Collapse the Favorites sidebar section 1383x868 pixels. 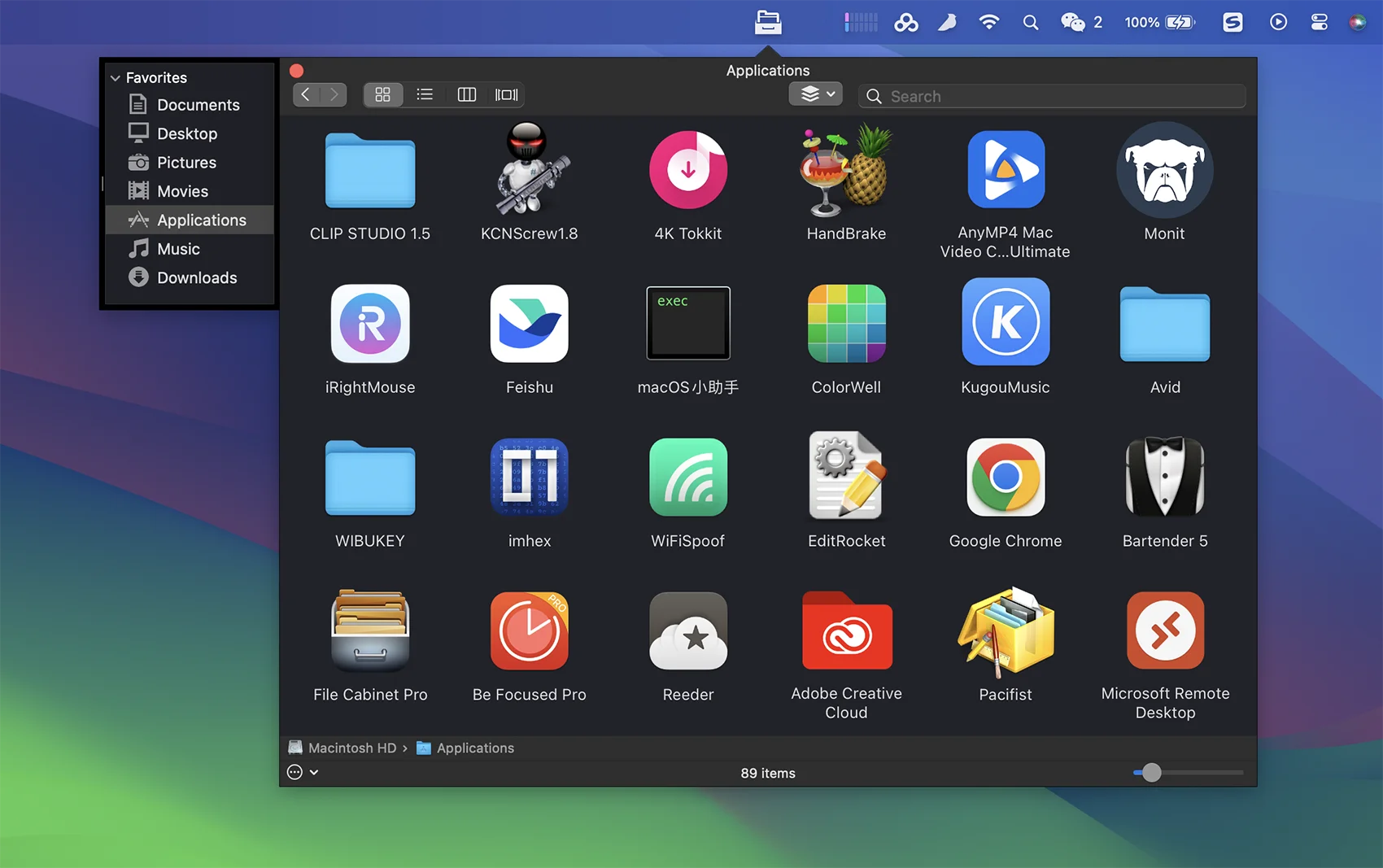[x=116, y=78]
